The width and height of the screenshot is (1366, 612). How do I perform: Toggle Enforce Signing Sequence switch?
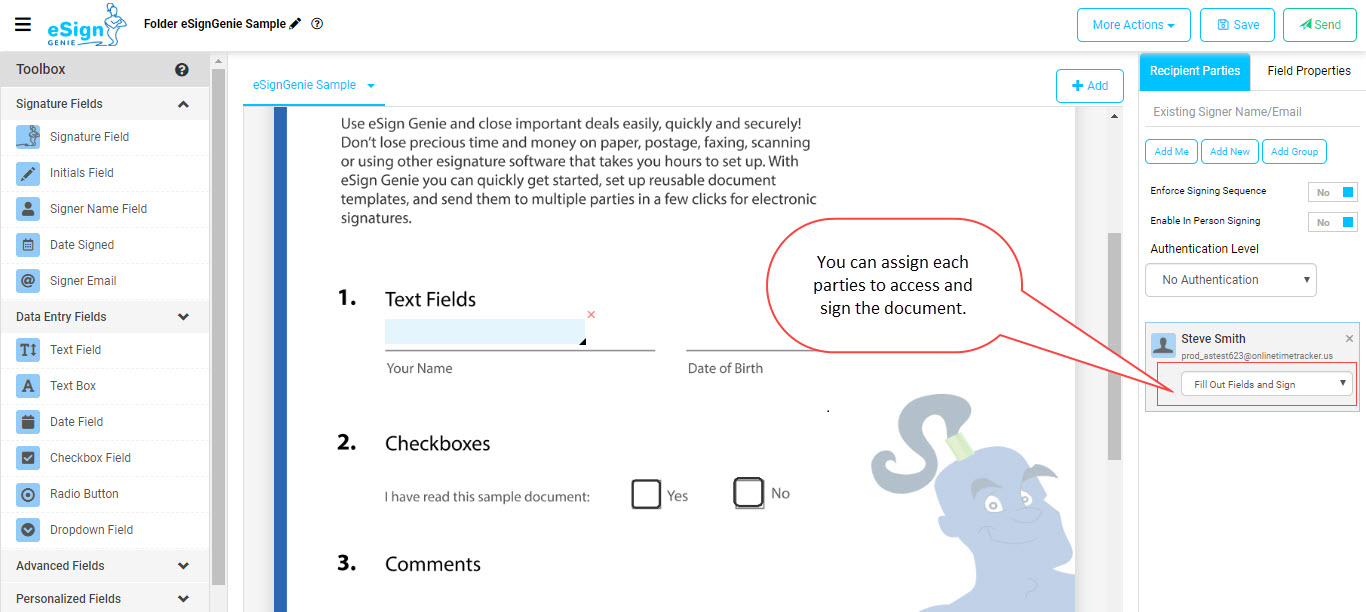pyautogui.click(x=1333, y=192)
